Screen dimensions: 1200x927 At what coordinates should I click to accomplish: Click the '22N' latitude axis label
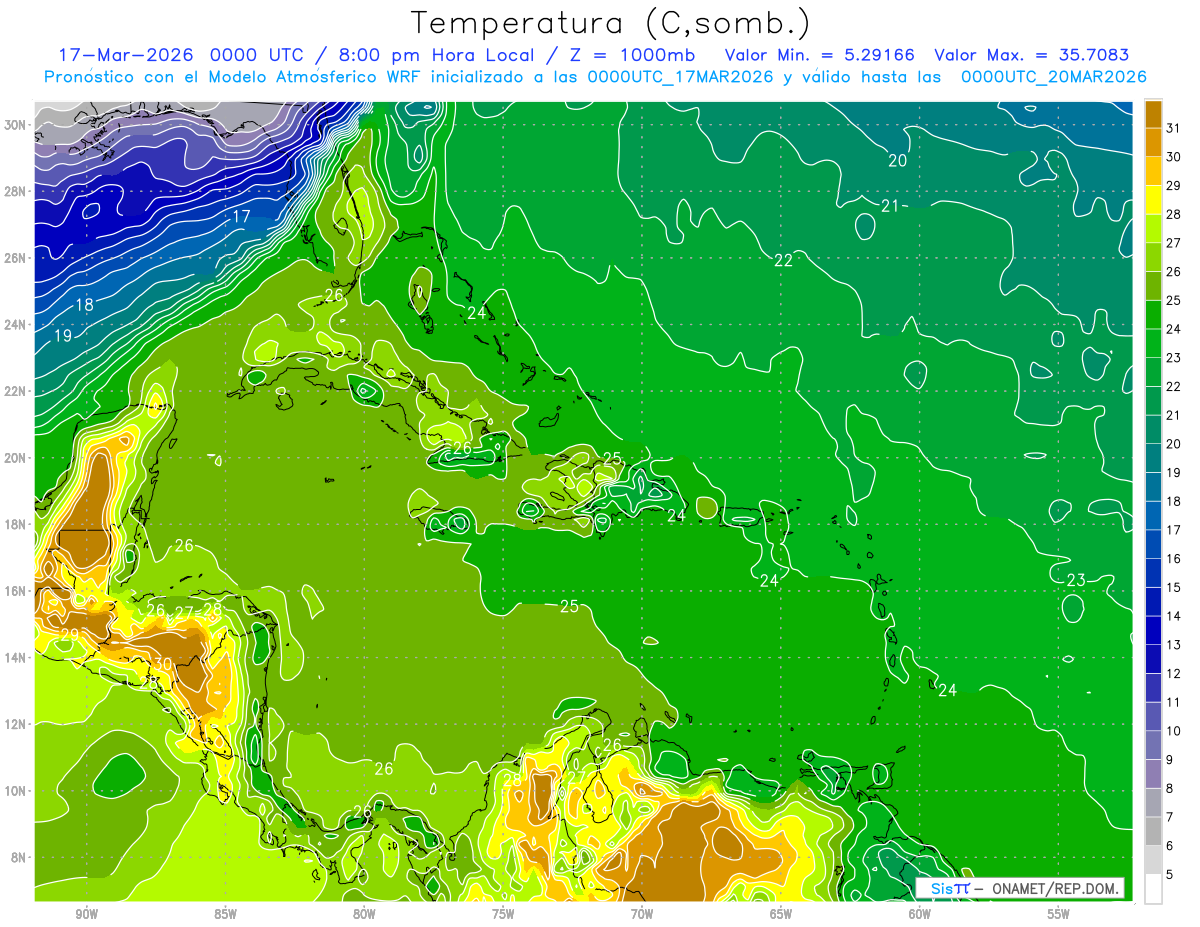pyautogui.click(x=15, y=391)
